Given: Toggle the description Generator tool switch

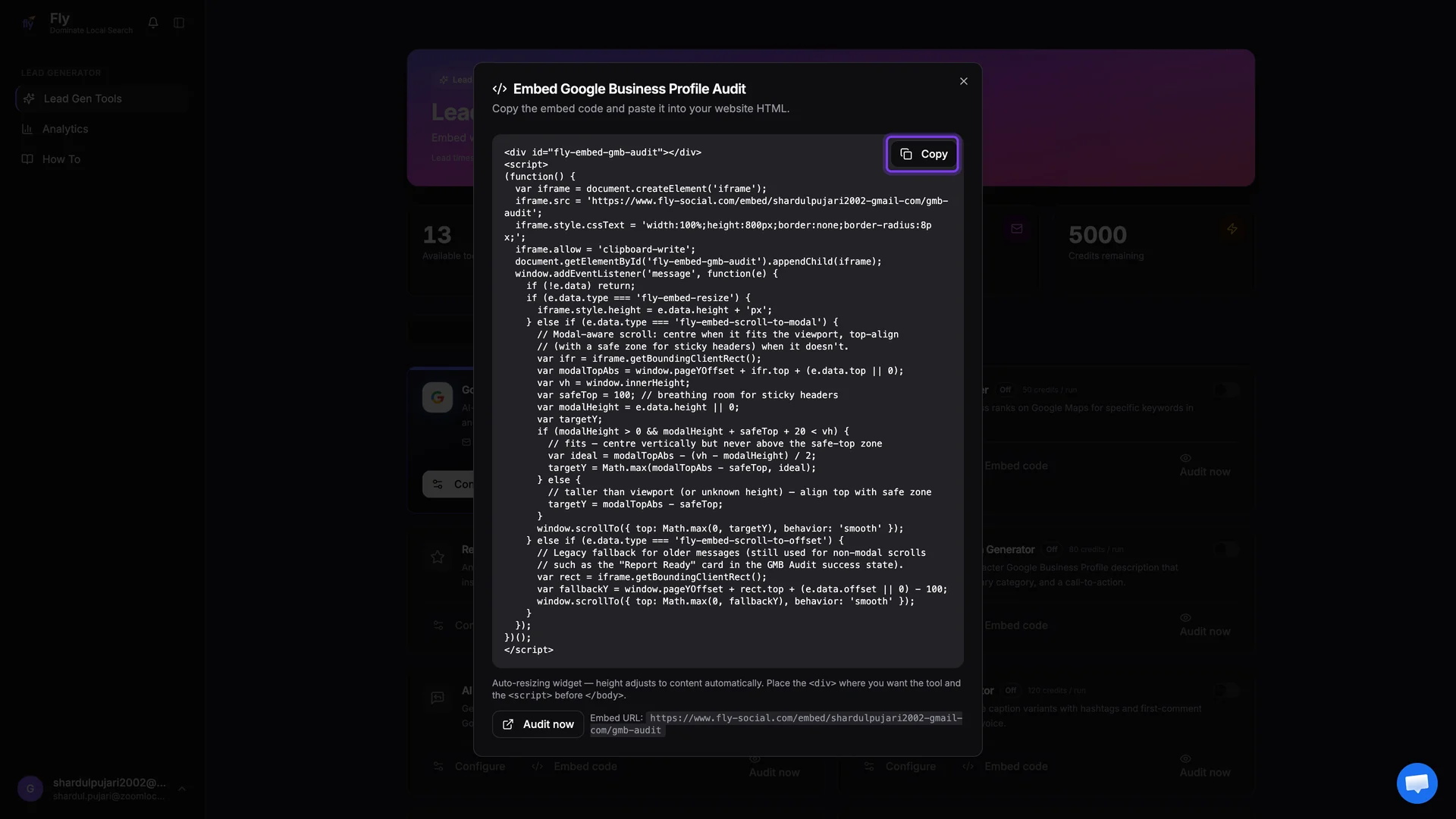Looking at the screenshot, I should pos(1226,549).
